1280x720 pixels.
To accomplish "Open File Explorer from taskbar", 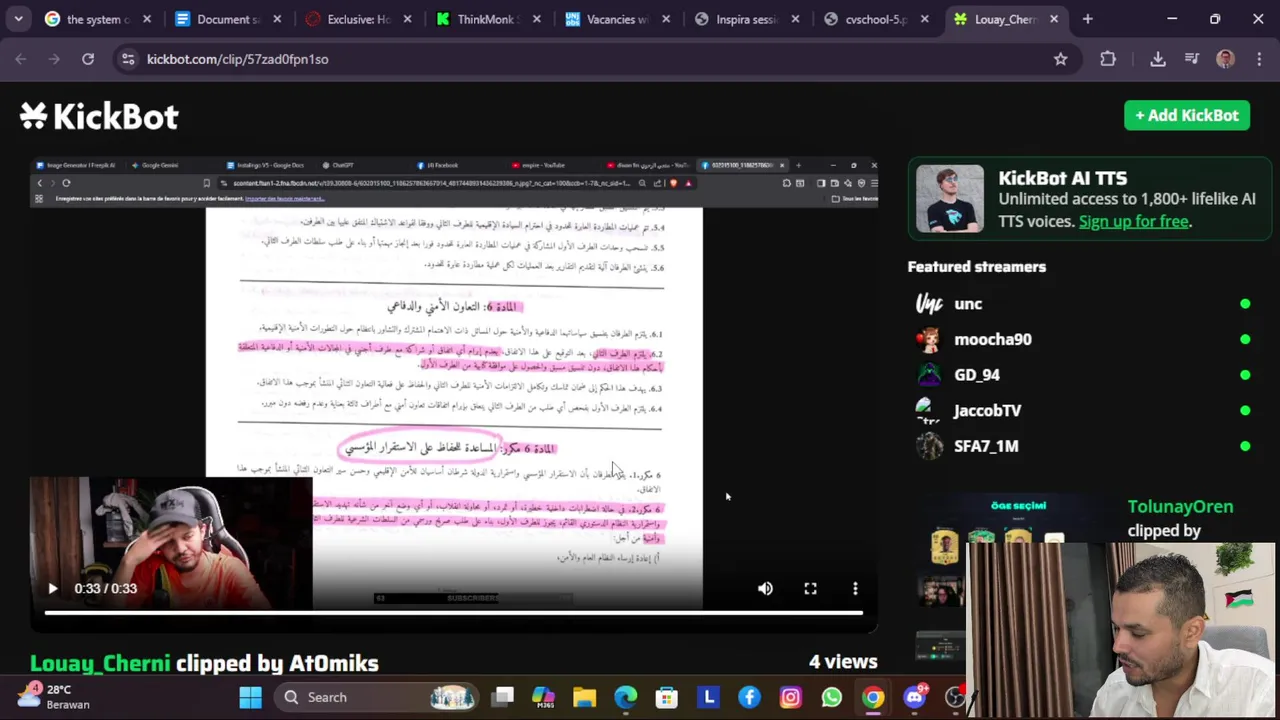I will point(584,697).
